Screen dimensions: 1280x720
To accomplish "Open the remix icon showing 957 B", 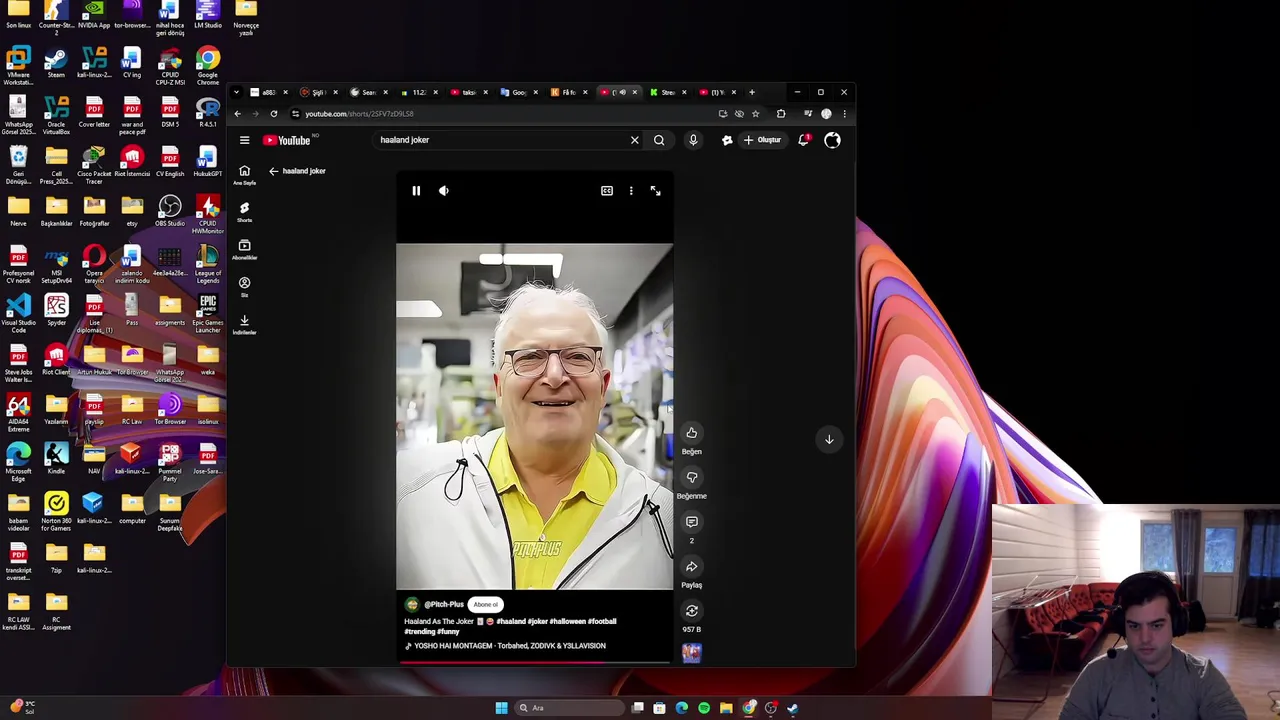I will coord(691,611).
